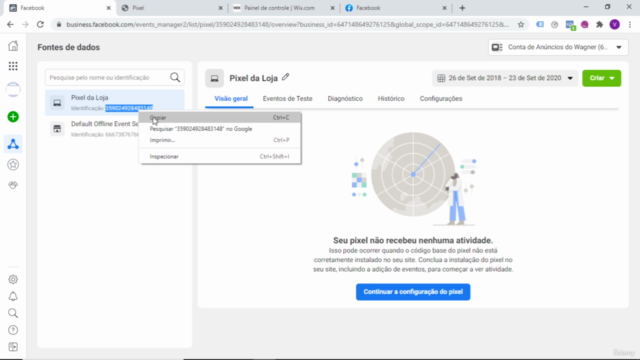Click the browser address bar URL
The image size is (640, 360).
tap(287, 24)
